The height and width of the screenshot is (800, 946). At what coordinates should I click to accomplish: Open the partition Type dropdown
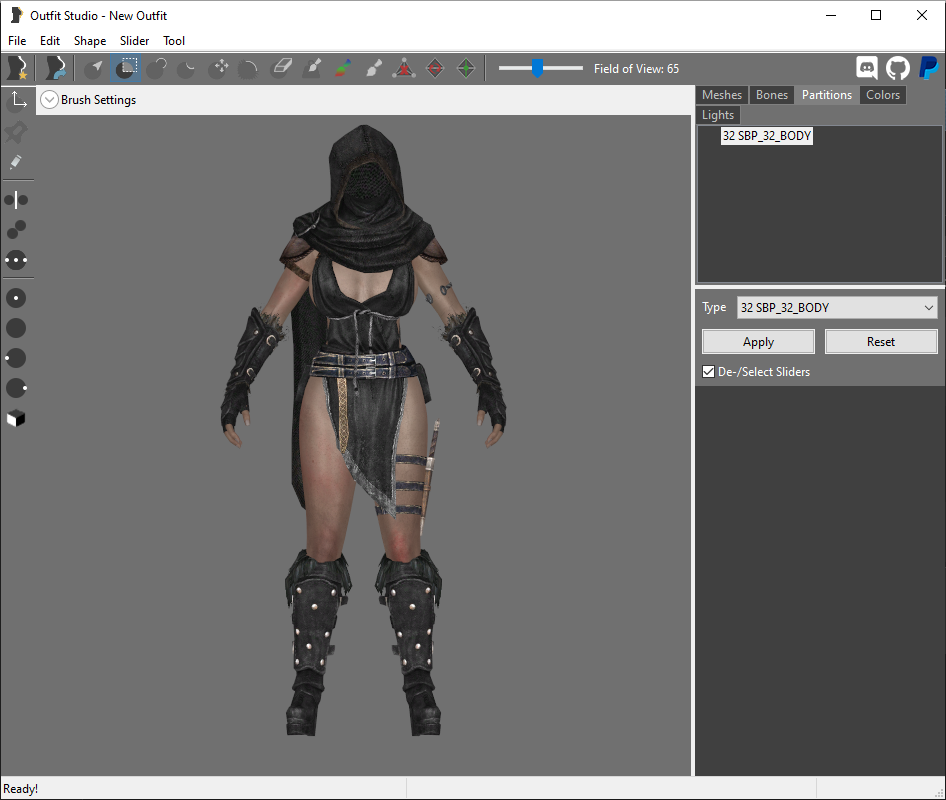pos(837,308)
